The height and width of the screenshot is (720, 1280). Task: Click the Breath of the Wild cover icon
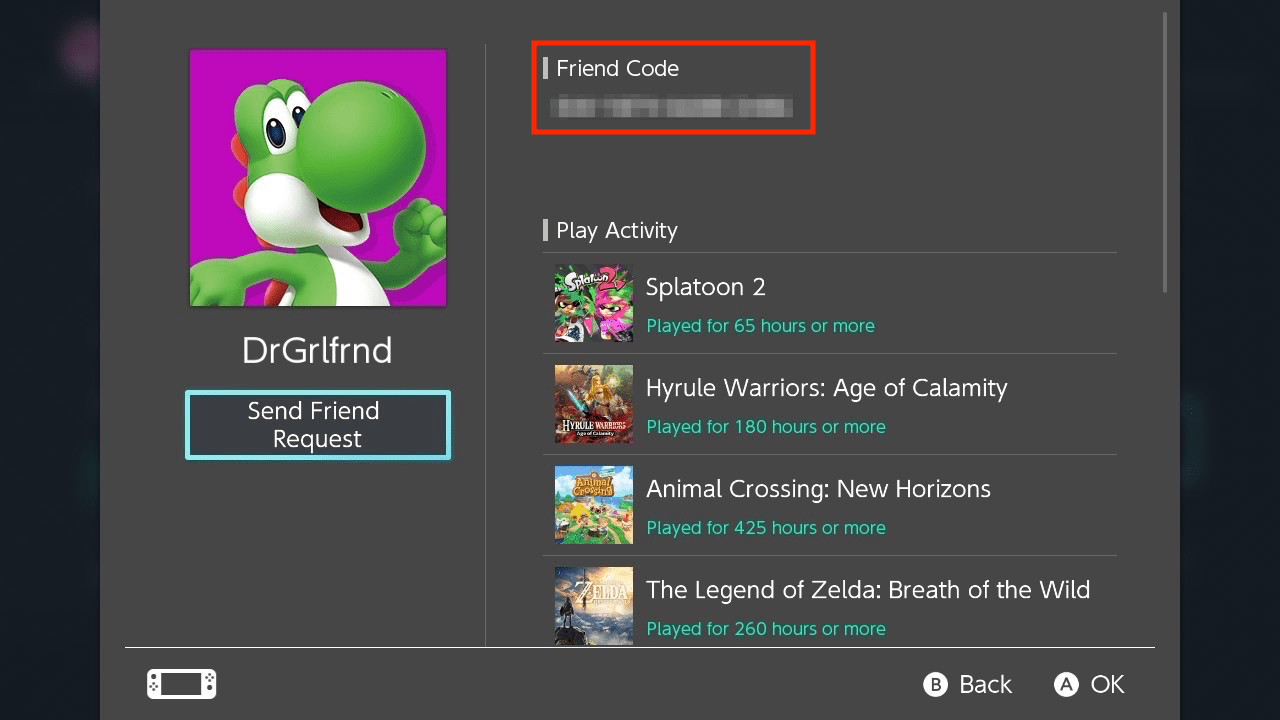click(x=594, y=605)
